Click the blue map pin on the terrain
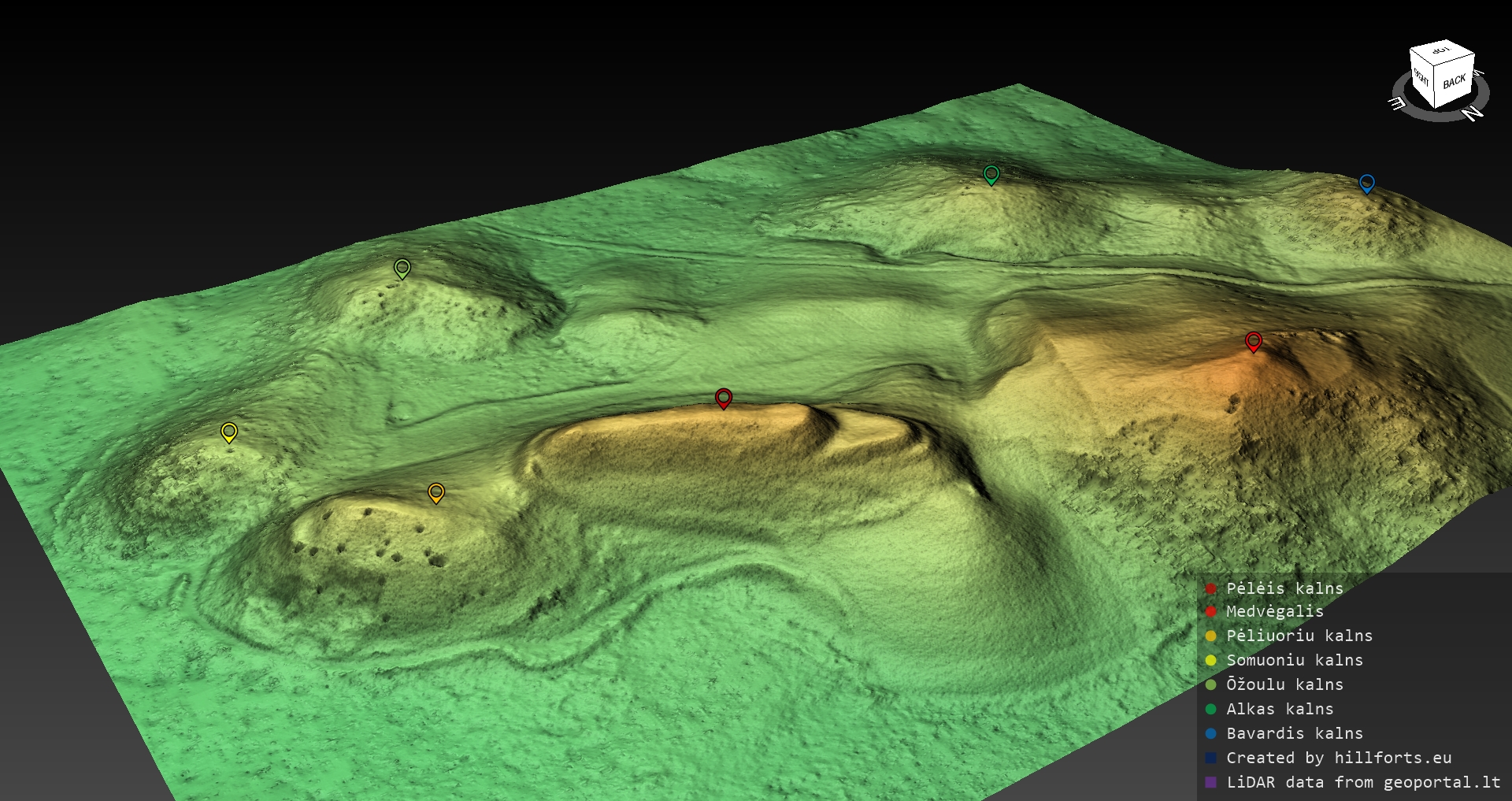Viewport: 1512px width, 801px height. point(1367,183)
